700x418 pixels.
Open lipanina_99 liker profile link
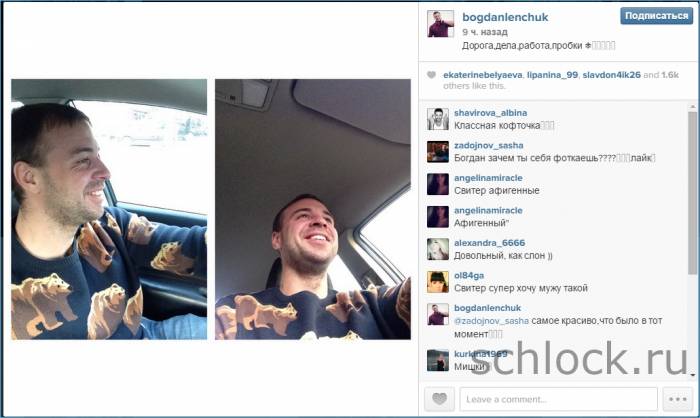click(x=552, y=75)
